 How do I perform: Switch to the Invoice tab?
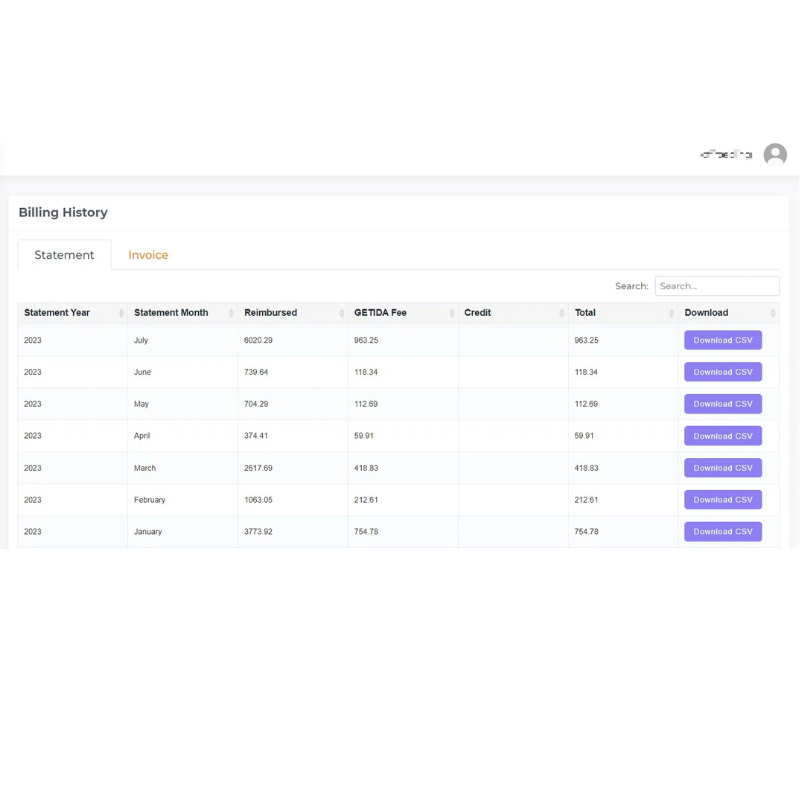coord(148,255)
